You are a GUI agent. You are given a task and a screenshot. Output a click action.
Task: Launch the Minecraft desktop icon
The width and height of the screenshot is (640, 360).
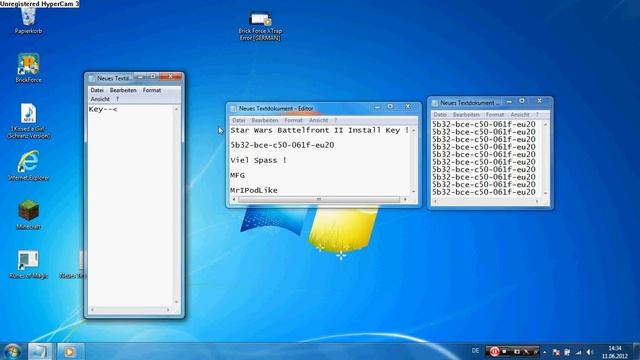coord(28,215)
